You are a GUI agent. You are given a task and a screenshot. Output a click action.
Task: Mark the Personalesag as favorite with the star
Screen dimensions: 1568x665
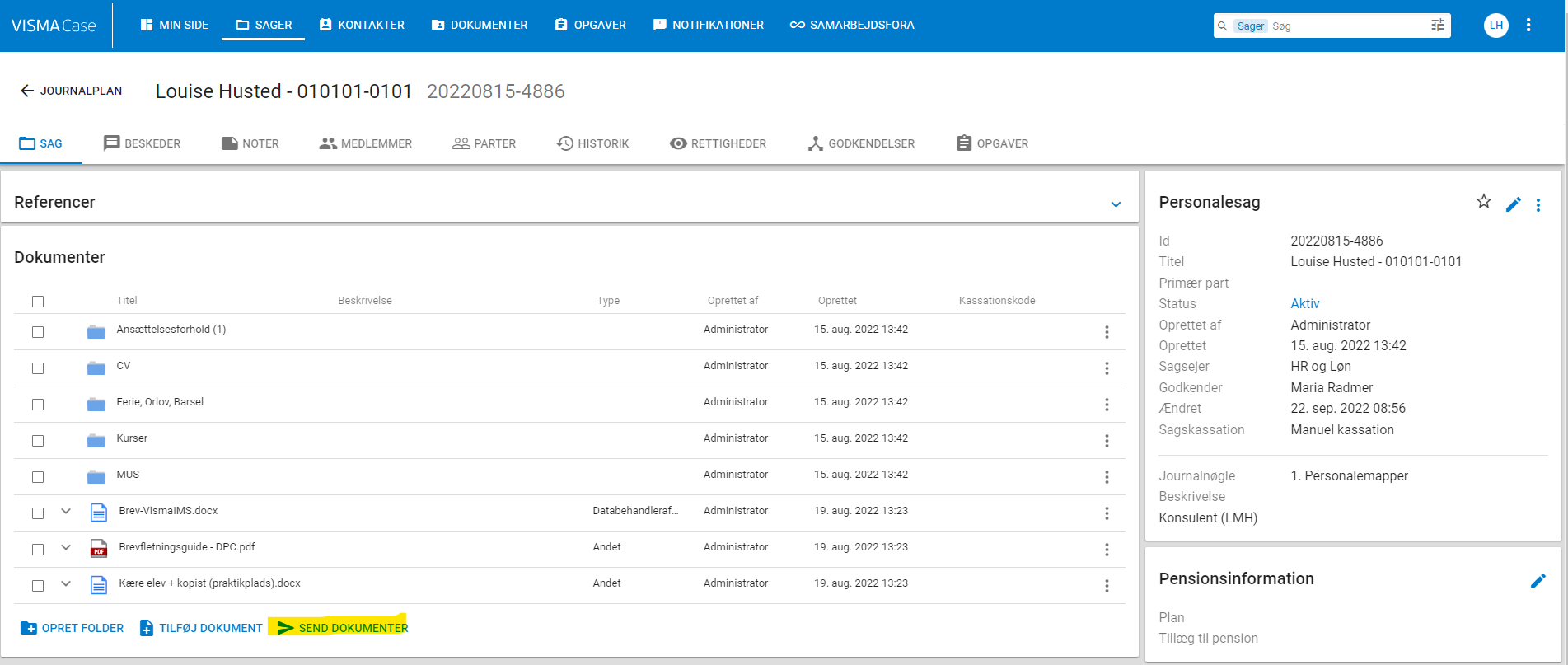[1483, 202]
